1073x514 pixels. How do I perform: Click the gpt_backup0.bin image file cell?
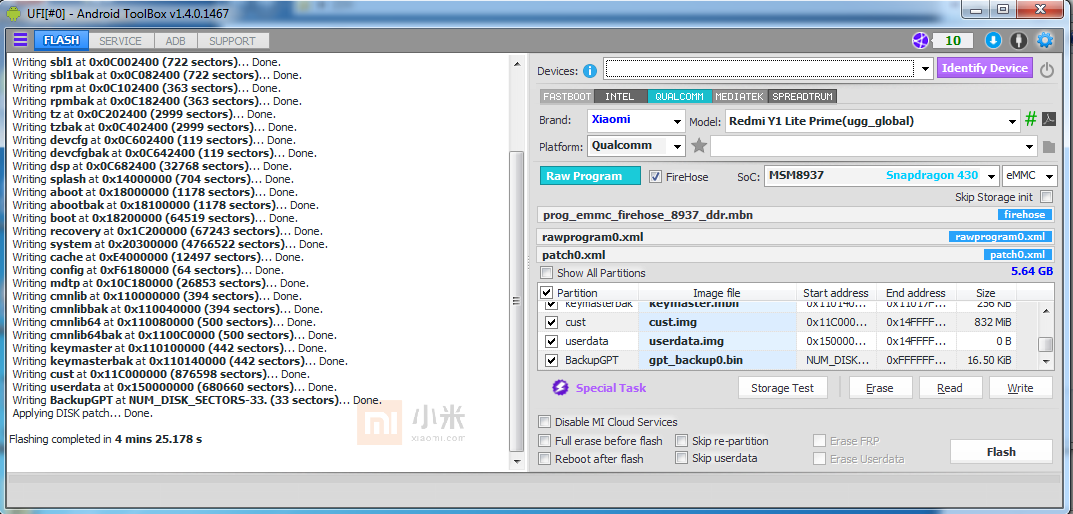719,360
